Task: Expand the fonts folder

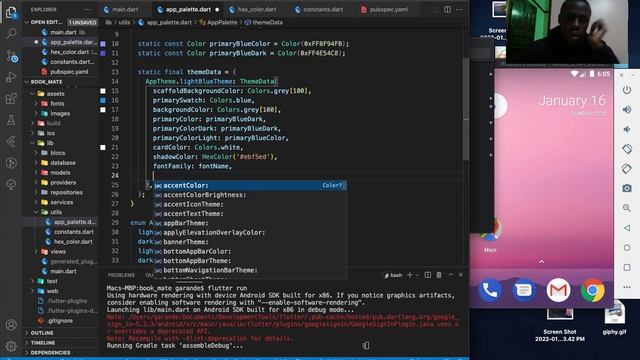Action: [x=36, y=103]
